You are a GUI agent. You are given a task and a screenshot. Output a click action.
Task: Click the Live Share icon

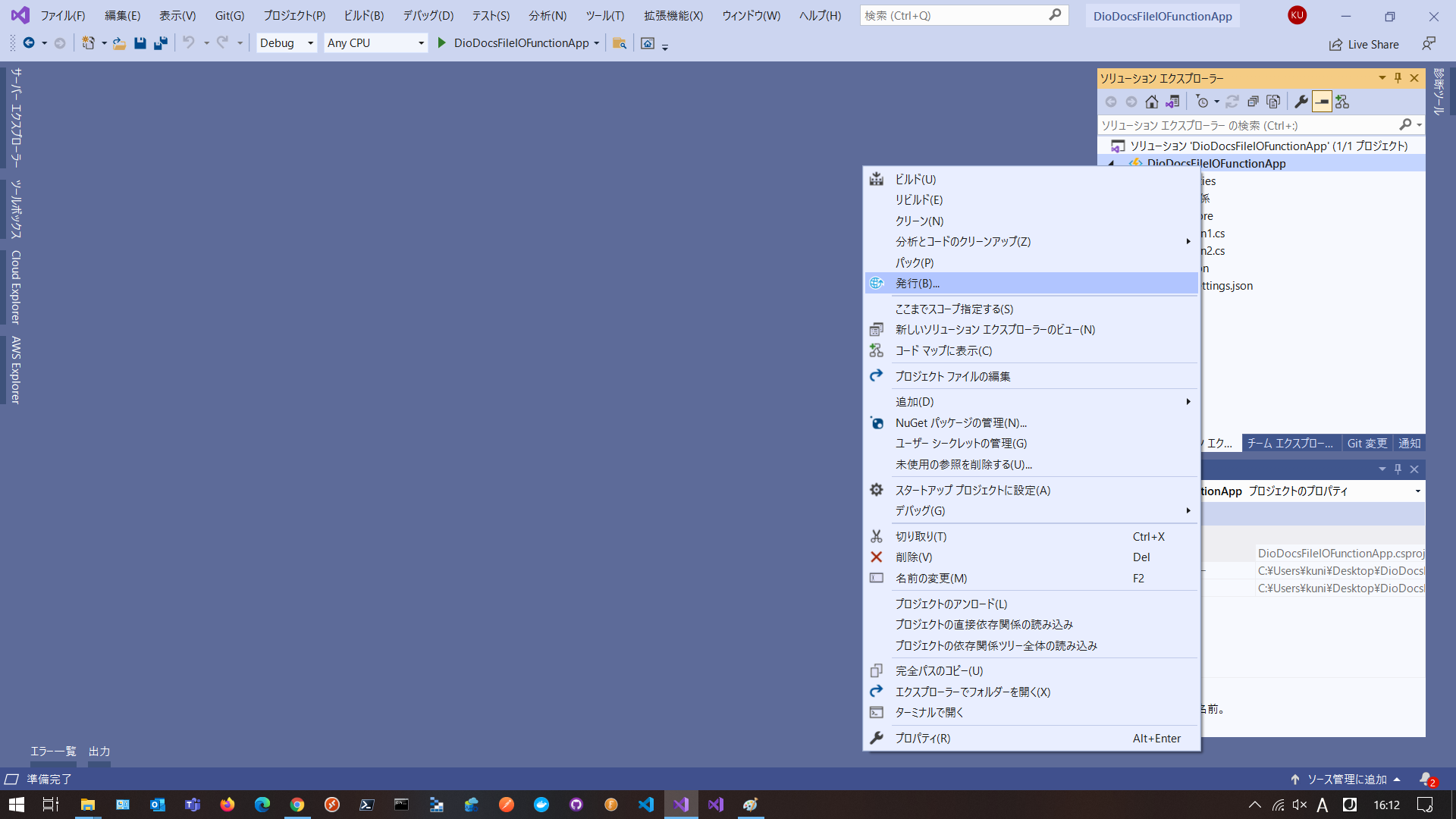1335,45
